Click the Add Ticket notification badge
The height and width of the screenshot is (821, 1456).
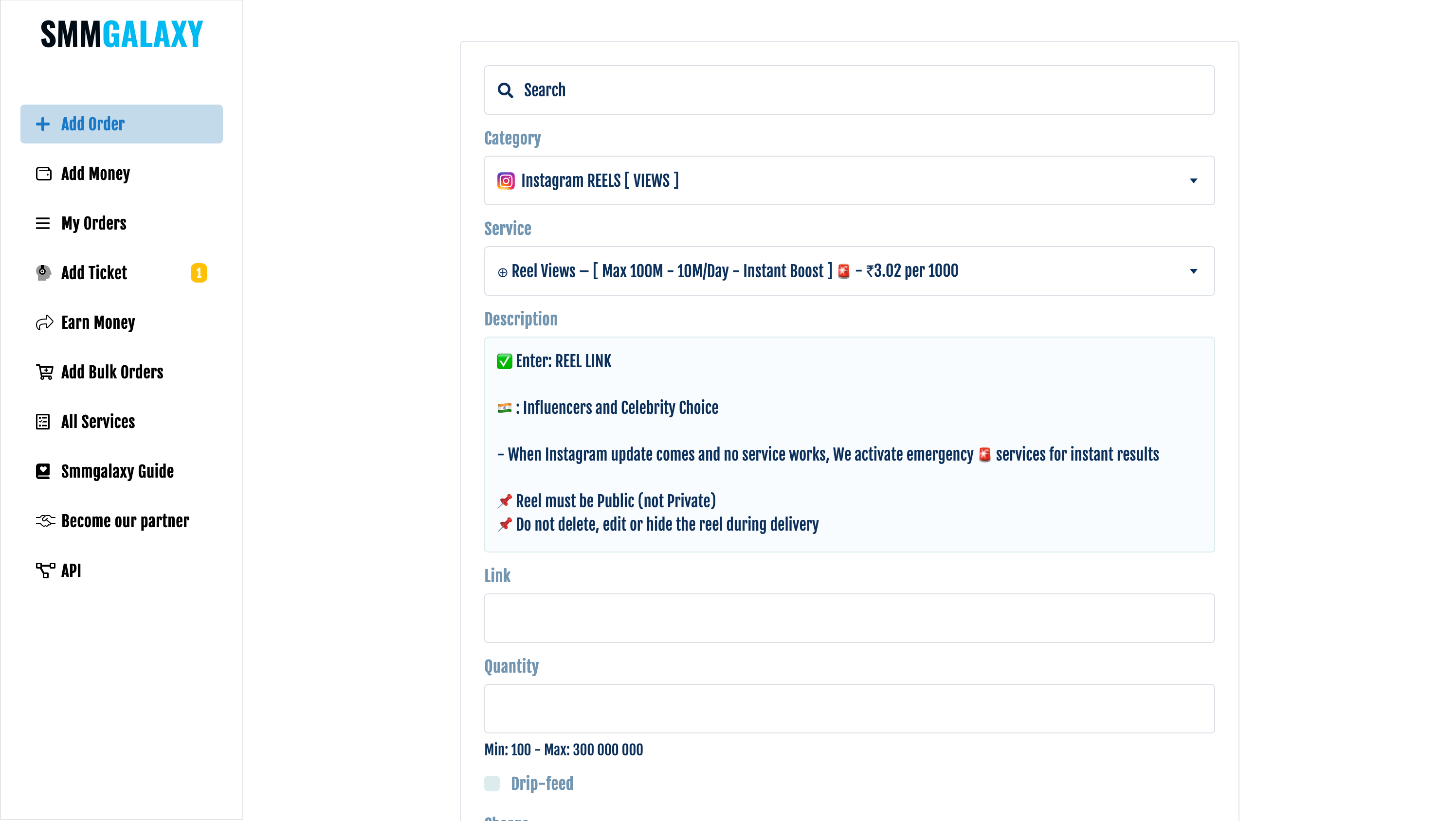(199, 272)
